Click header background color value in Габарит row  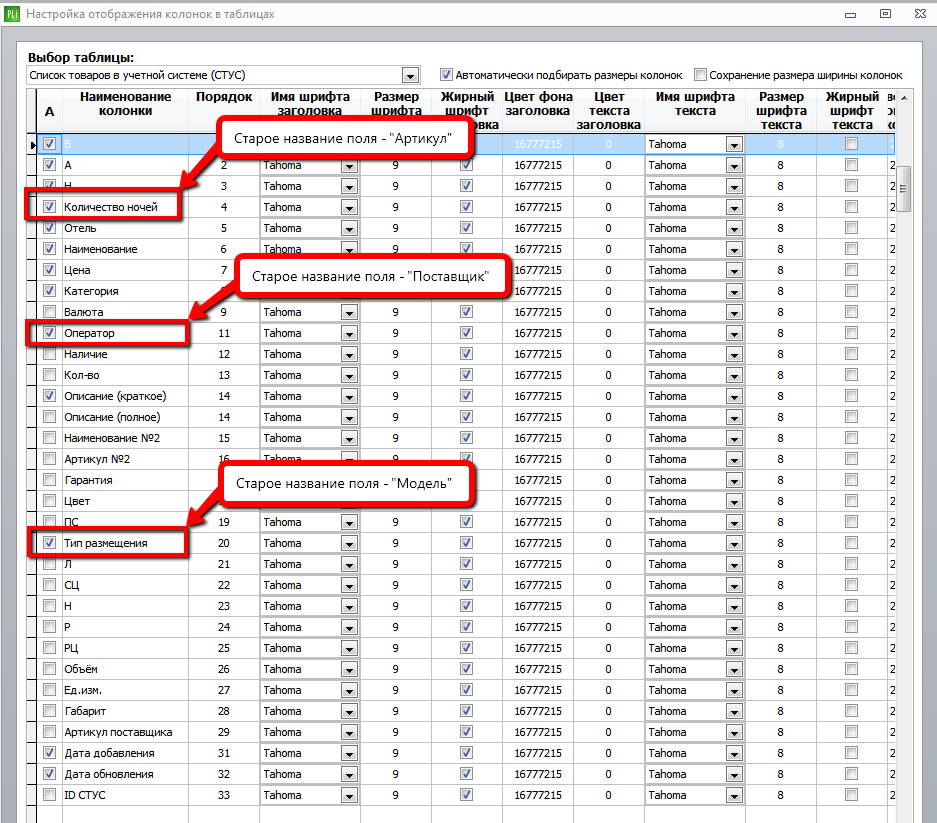[x=538, y=711]
